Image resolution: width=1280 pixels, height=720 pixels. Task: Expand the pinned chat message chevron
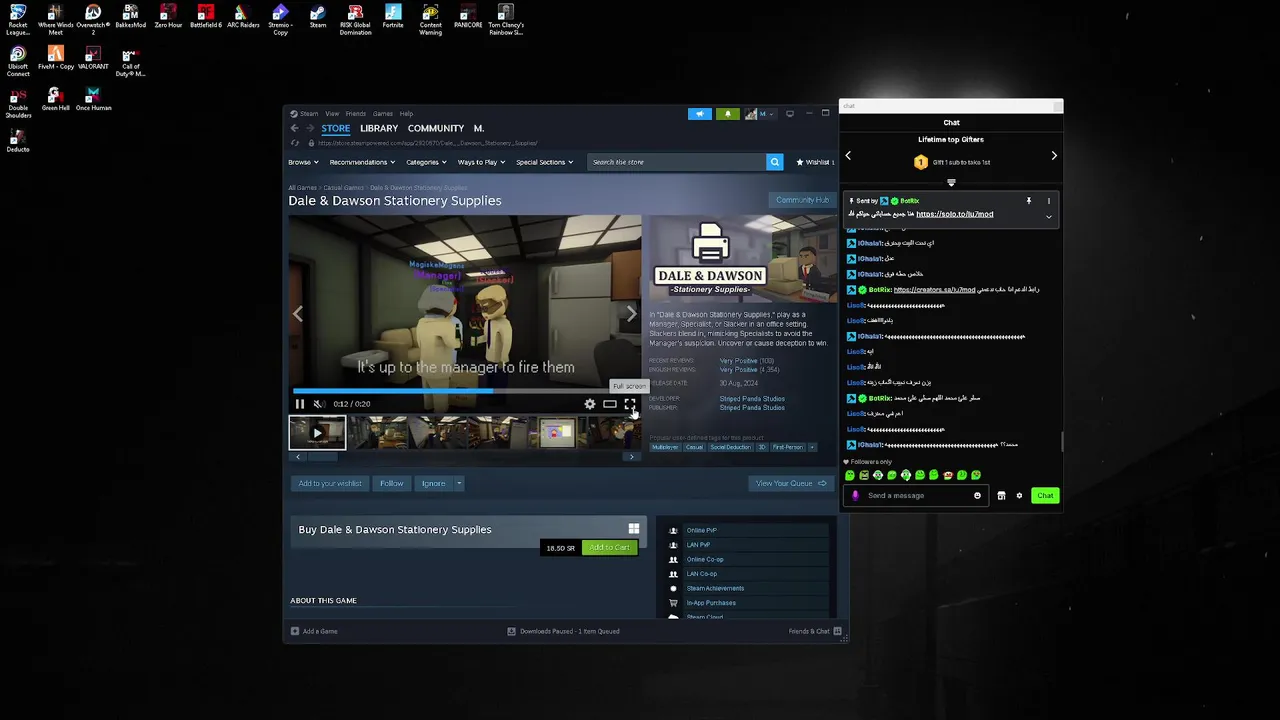(1048, 216)
